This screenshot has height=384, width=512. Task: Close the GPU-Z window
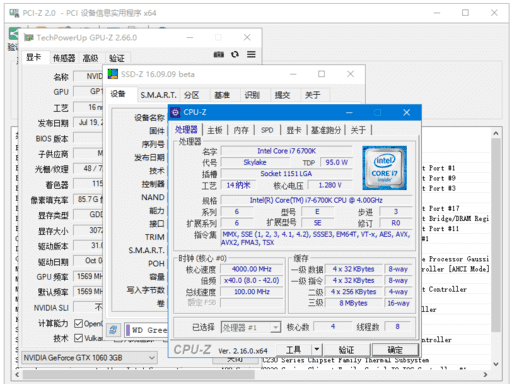(x=247, y=37)
